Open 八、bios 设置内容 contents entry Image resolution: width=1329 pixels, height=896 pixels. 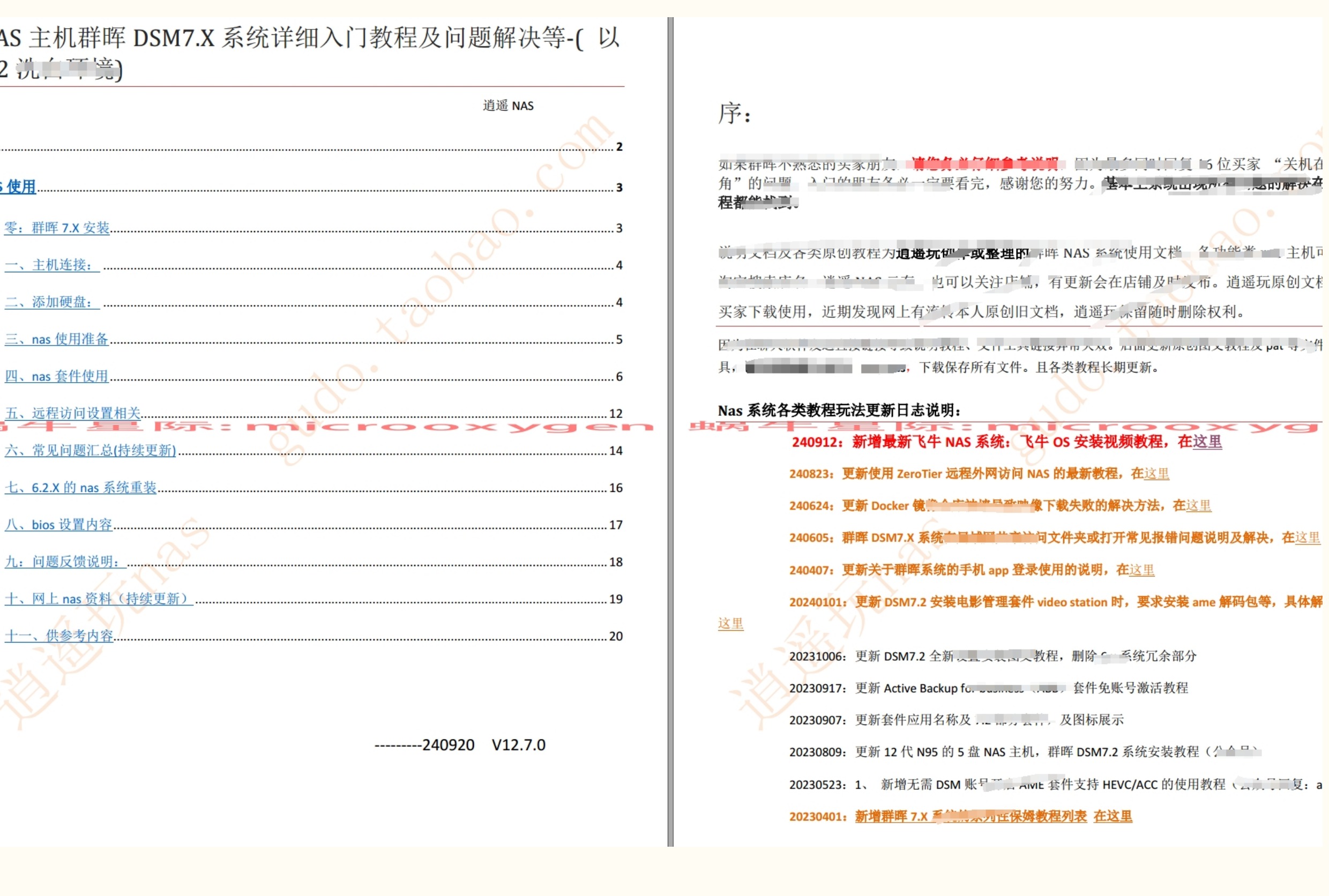58,525
